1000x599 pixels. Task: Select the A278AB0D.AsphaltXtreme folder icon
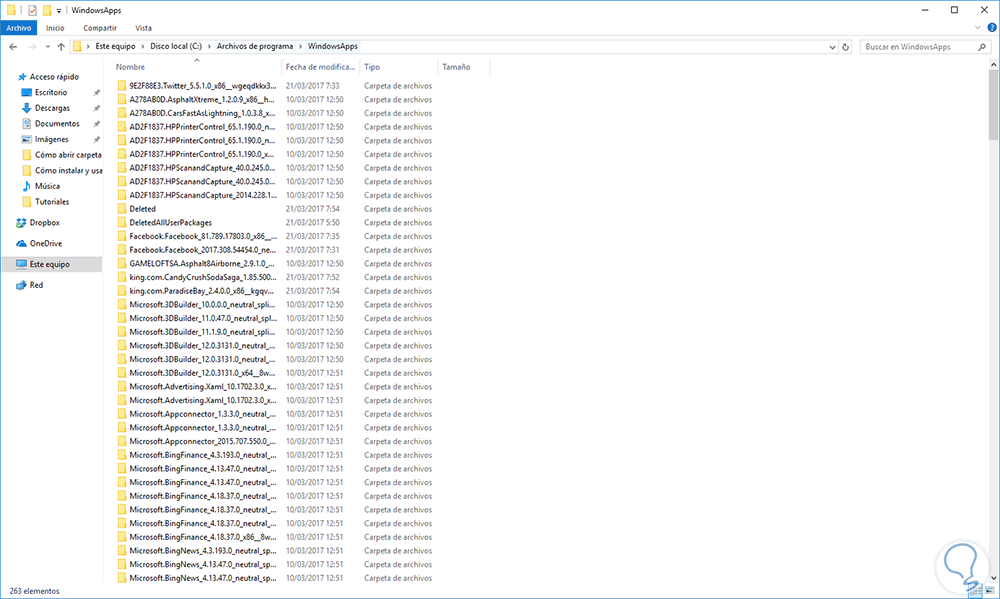point(121,100)
